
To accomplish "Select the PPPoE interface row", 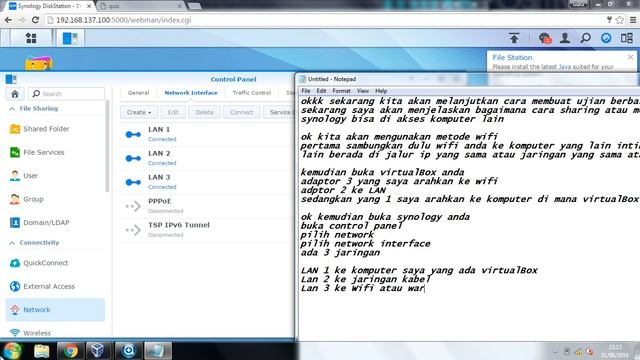I will coord(207,206).
